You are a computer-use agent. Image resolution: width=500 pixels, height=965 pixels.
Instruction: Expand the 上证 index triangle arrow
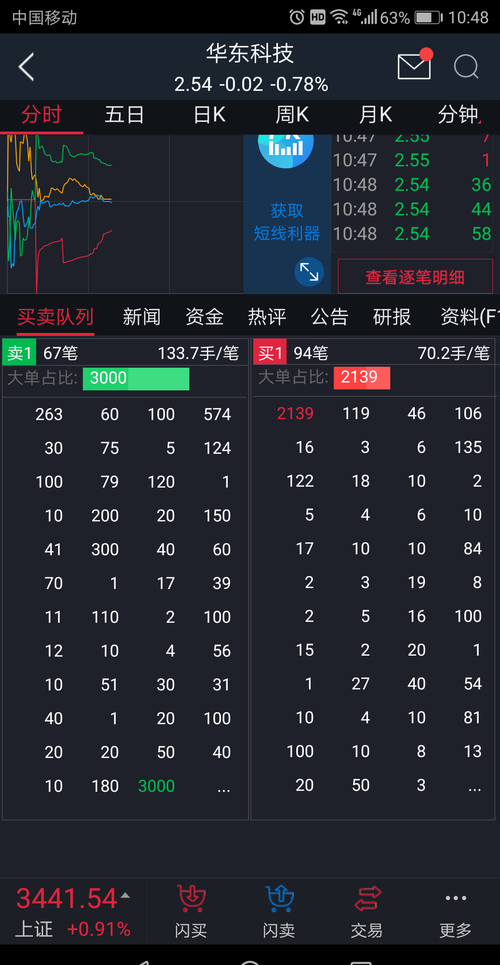click(125, 895)
